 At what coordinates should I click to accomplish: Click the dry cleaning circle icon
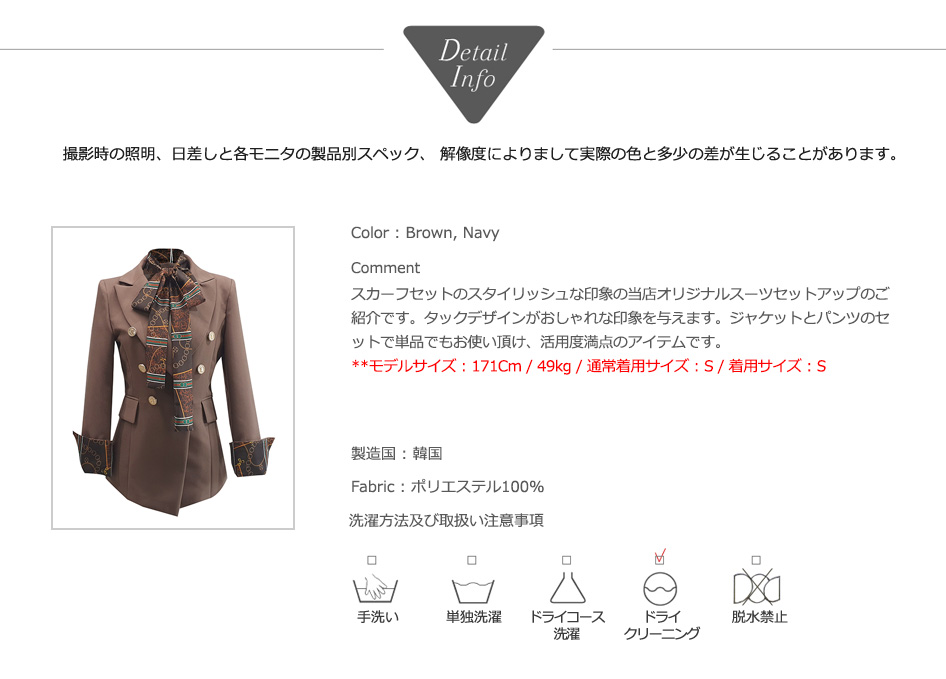(x=660, y=588)
